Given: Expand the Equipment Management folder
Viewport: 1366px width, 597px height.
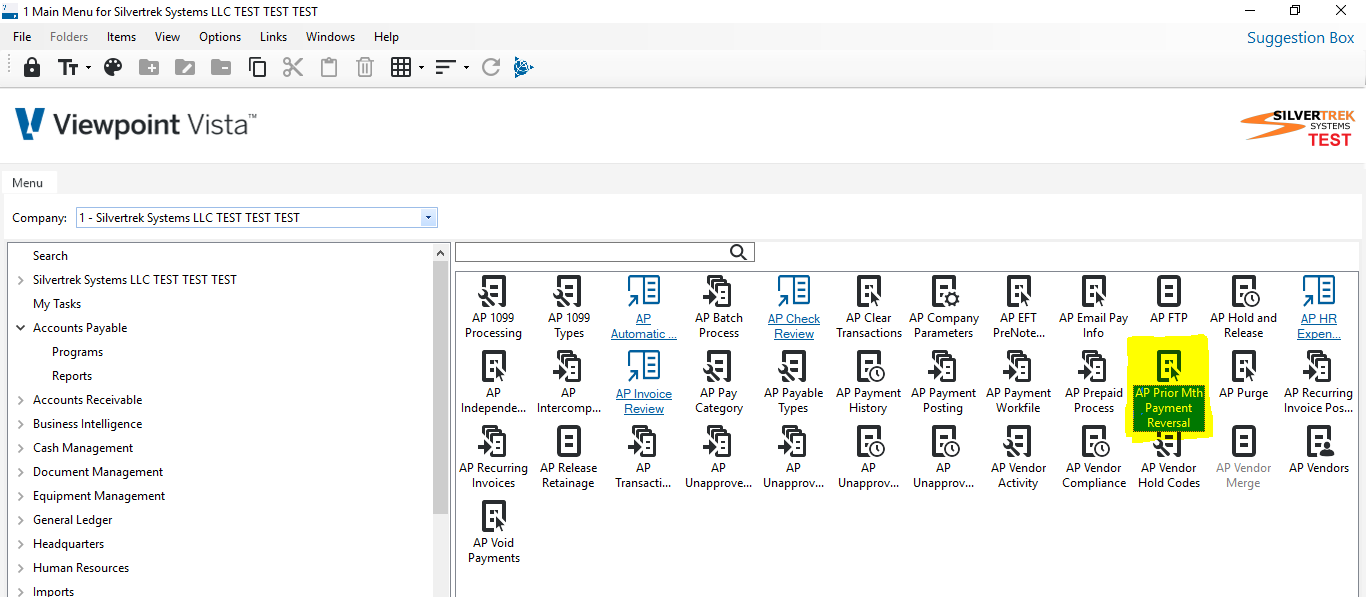Looking at the screenshot, I should (x=20, y=496).
